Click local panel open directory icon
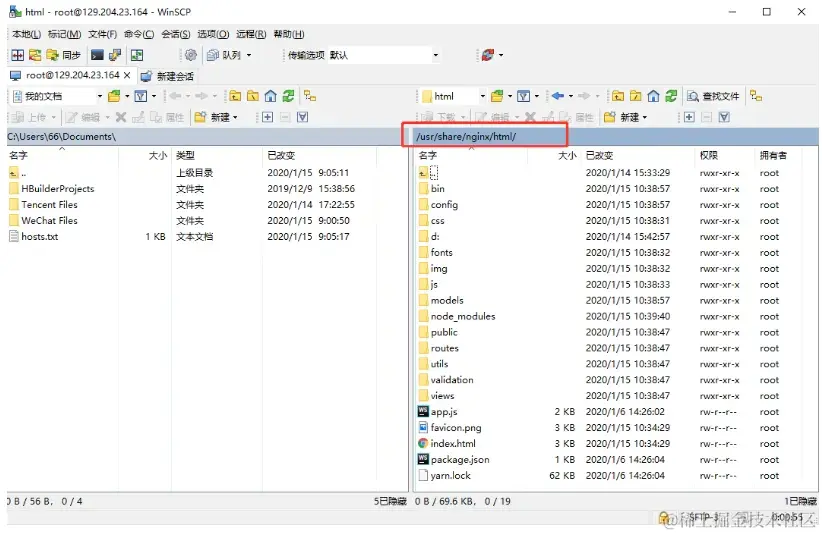Viewport: 822px width, 536px height. coord(114,97)
